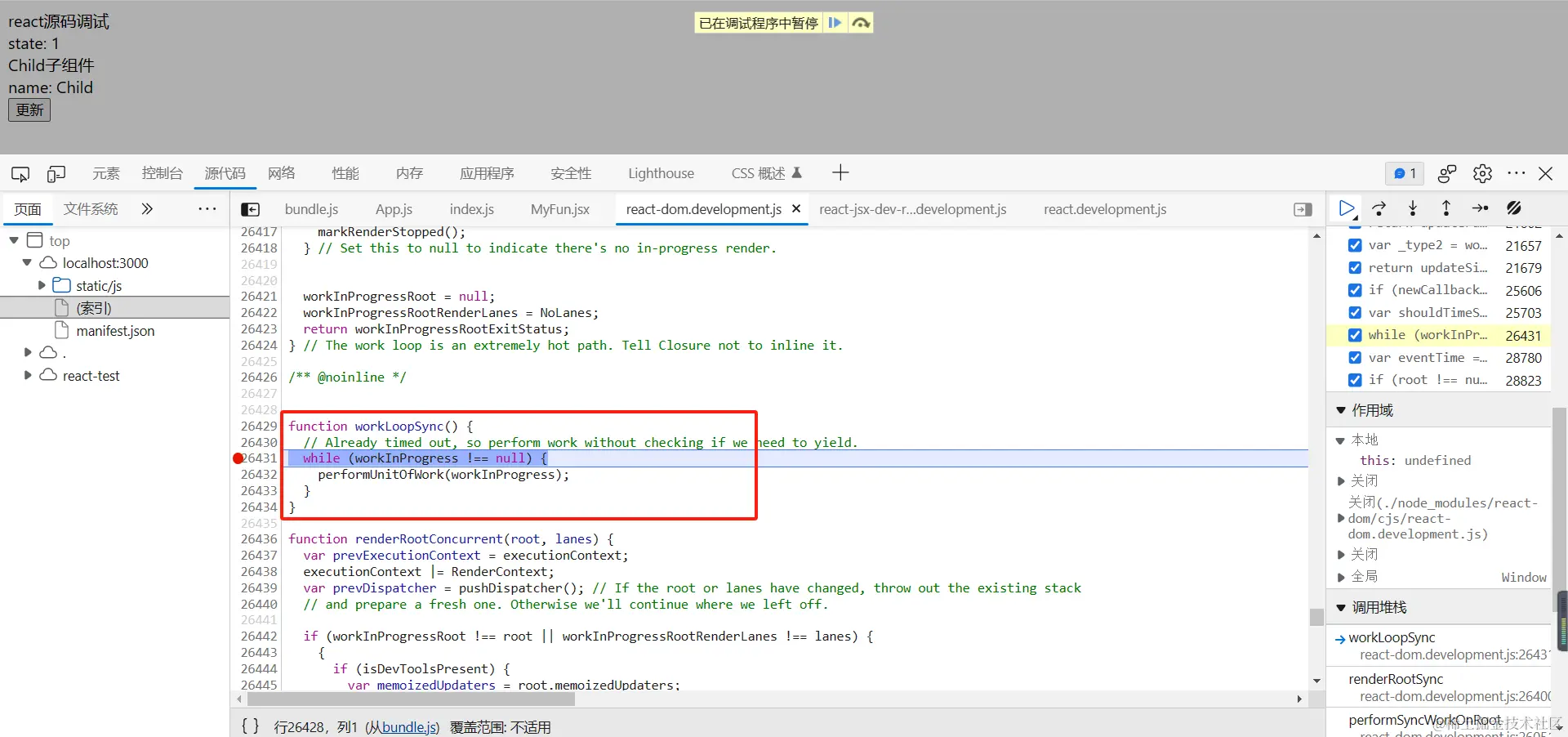
Task: Open the 网络 panel
Action: [282, 173]
